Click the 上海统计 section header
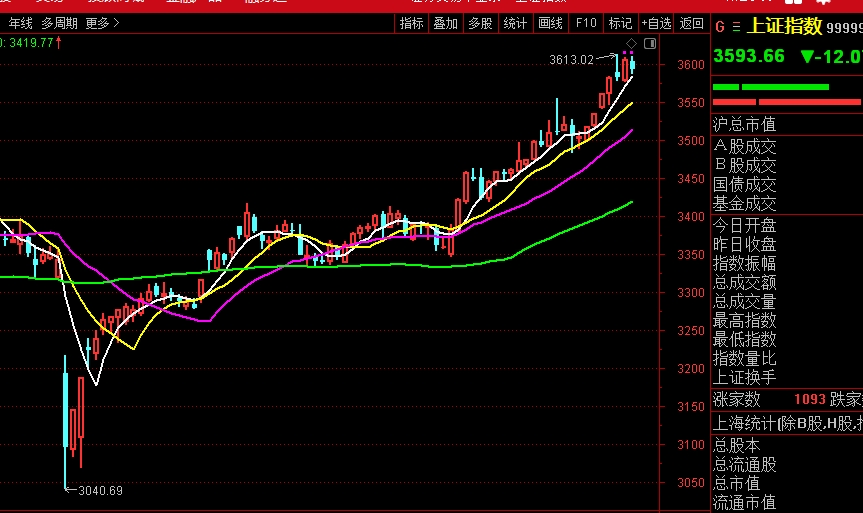The height and width of the screenshot is (513, 863). [788, 423]
